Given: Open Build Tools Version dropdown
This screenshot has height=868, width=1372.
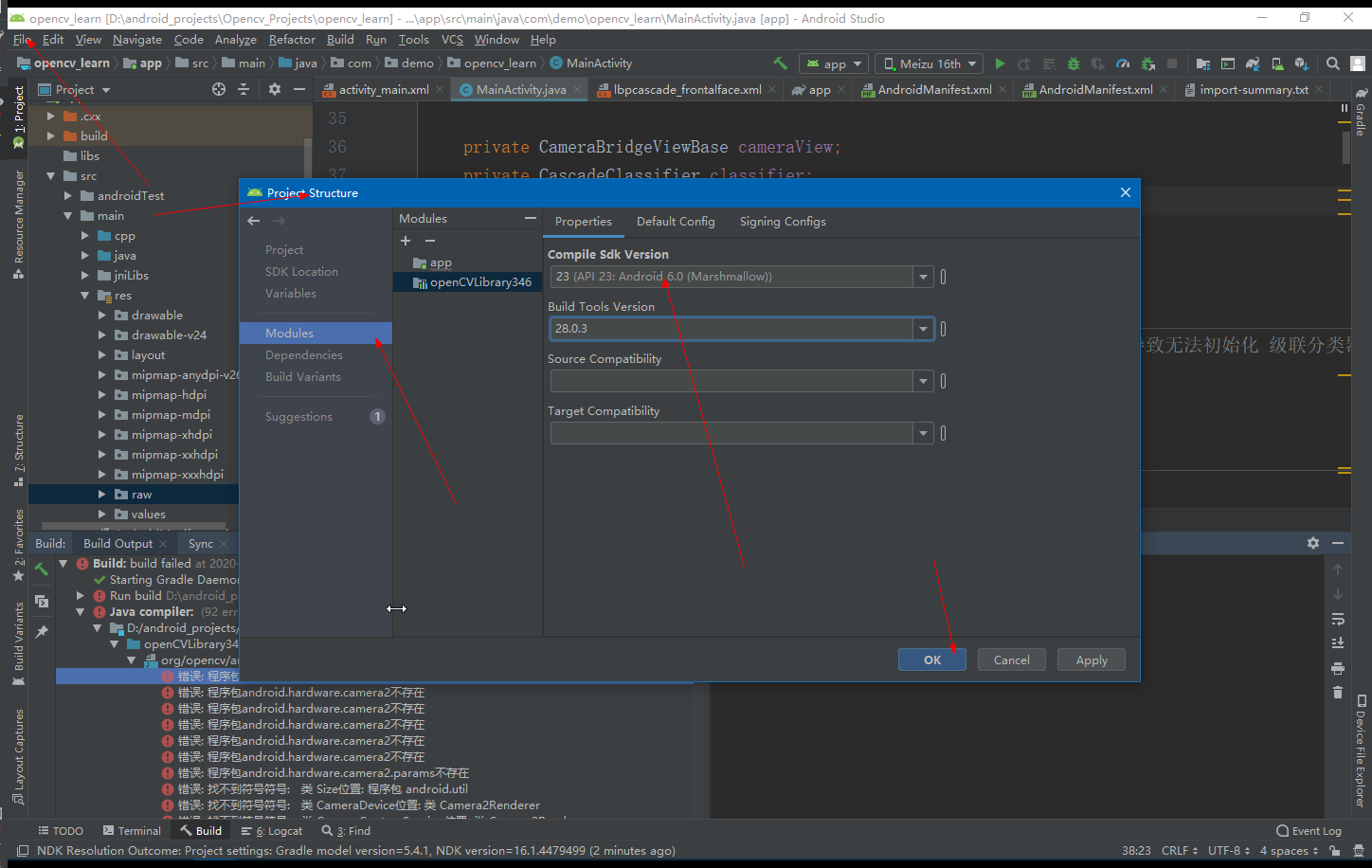Looking at the screenshot, I should (923, 329).
